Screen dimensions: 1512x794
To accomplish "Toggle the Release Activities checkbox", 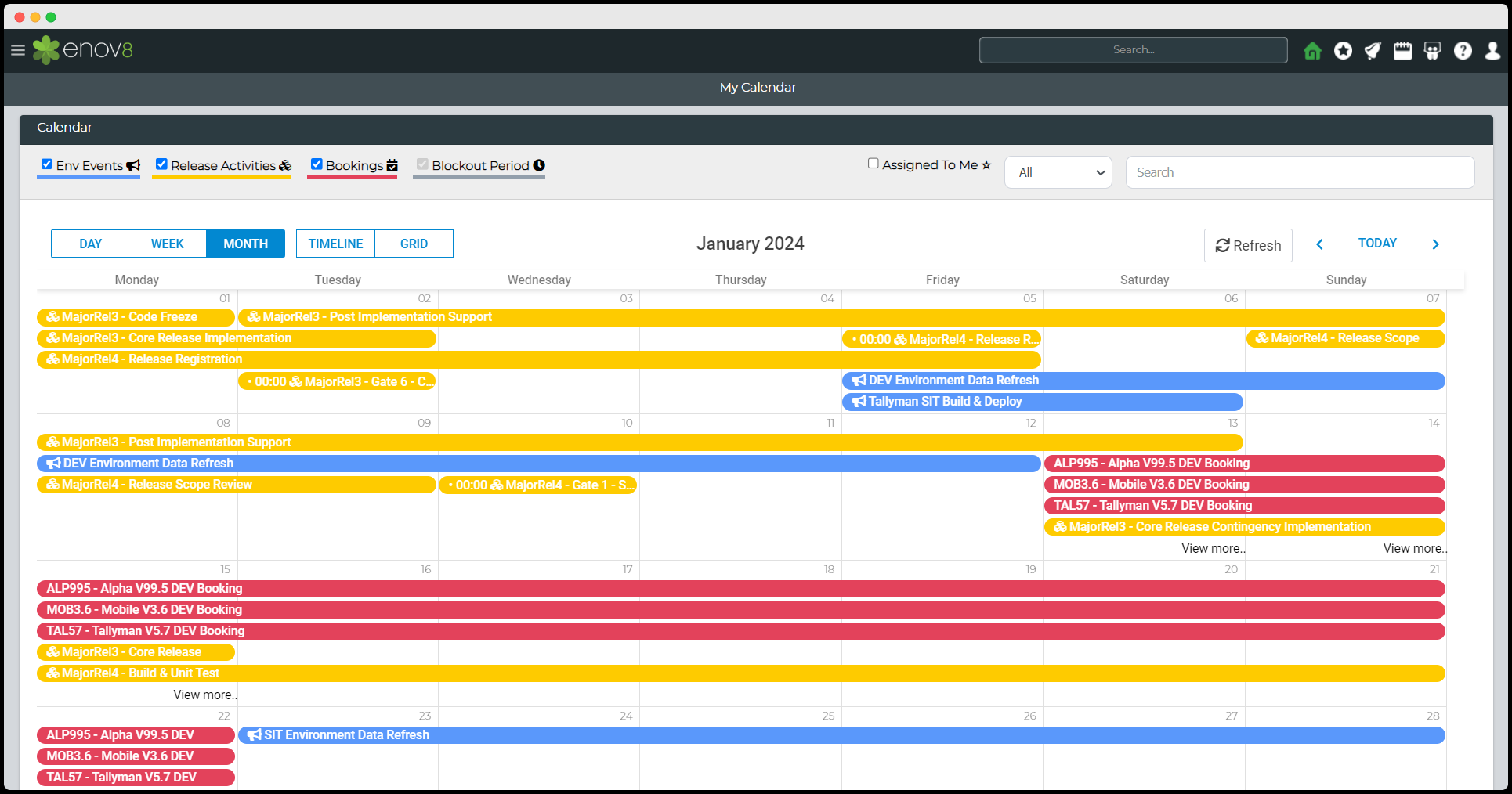I will coord(161,164).
